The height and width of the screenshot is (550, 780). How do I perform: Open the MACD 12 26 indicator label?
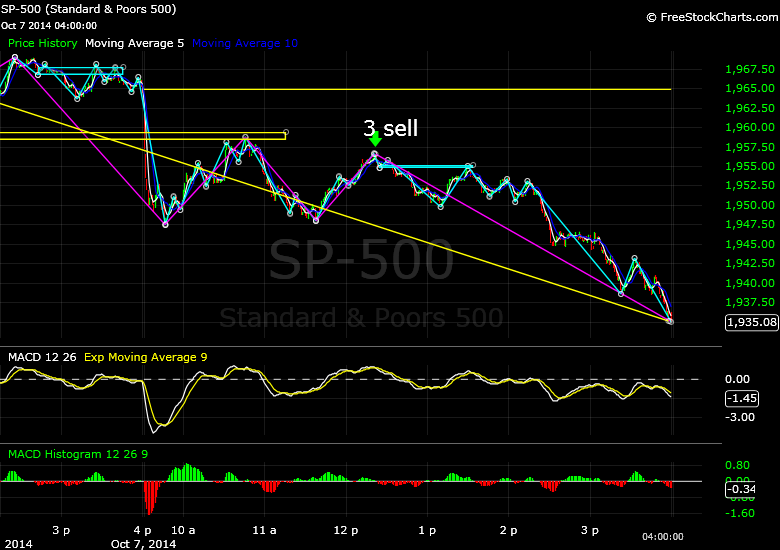tap(41, 357)
